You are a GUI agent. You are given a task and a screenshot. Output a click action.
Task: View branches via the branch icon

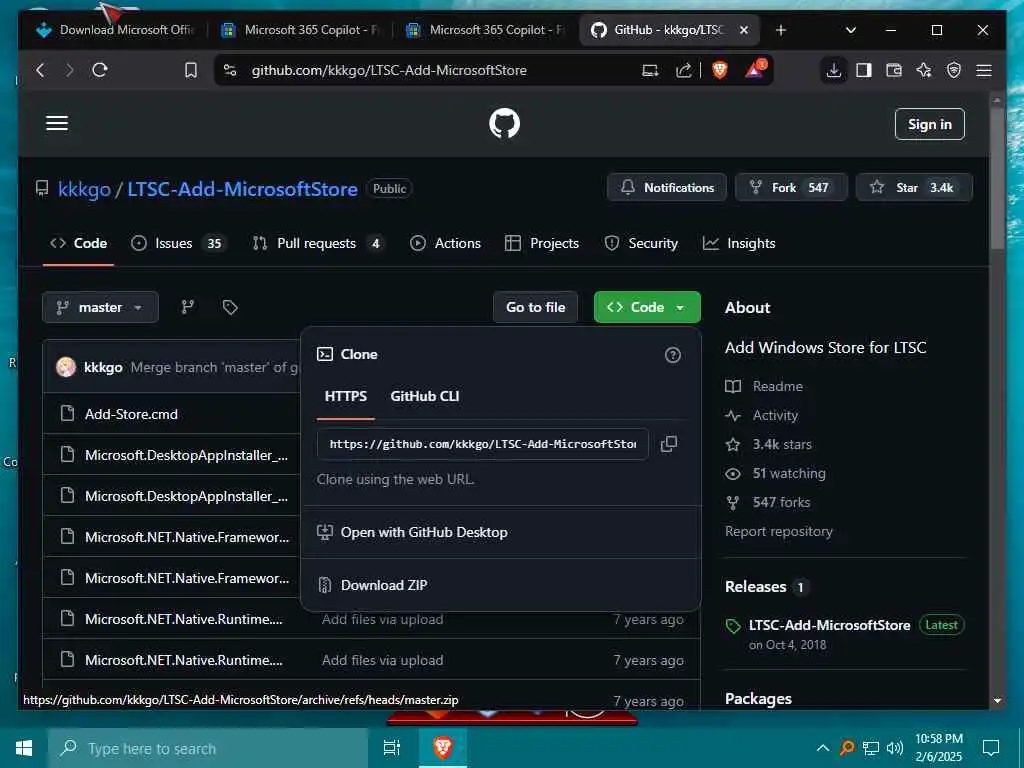point(187,307)
